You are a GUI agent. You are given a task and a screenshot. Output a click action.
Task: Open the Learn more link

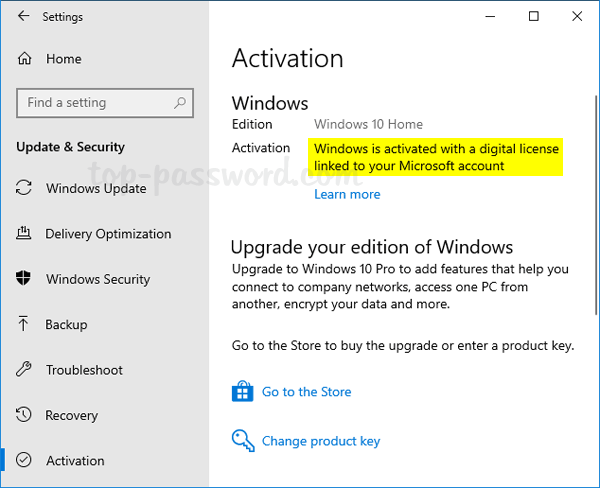pyautogui.click(x=347, y=194)
